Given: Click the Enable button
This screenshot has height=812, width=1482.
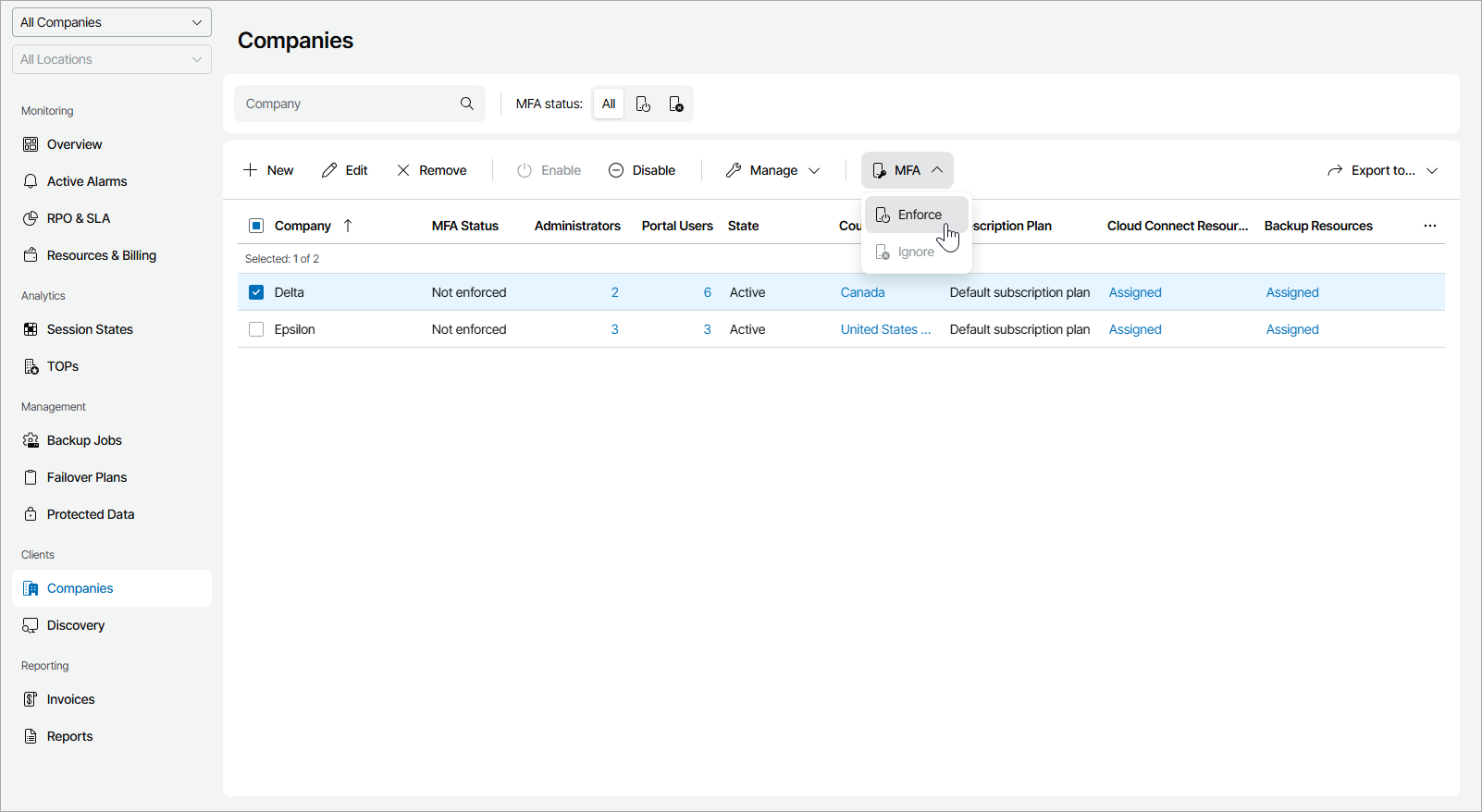Looking at the screenshot, I should click(x=550, y=170).
